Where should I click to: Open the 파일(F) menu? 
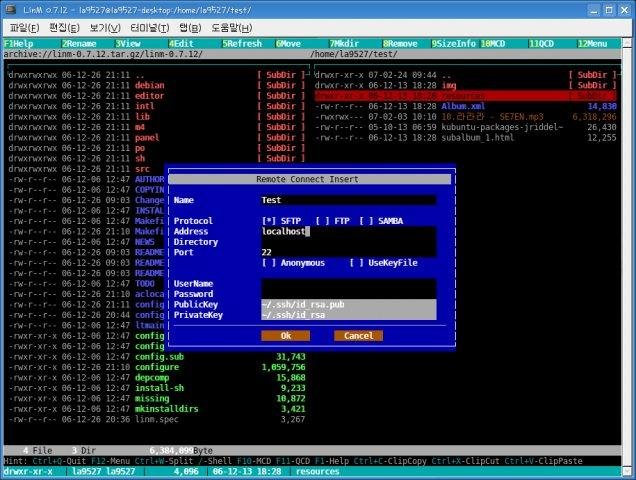pos(24,28)
